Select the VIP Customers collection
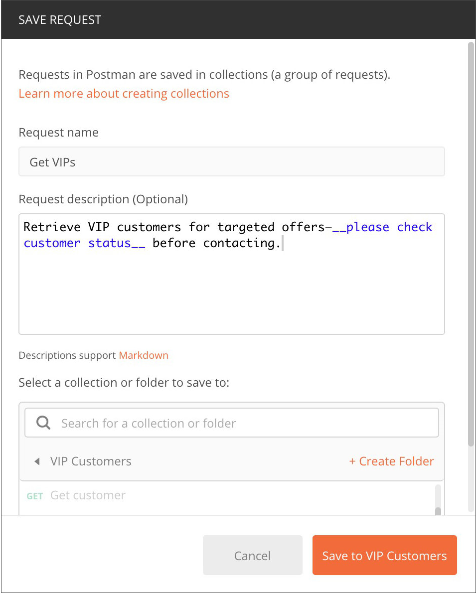This screenshot has height=594, width=476. click(x=91, y=461)
